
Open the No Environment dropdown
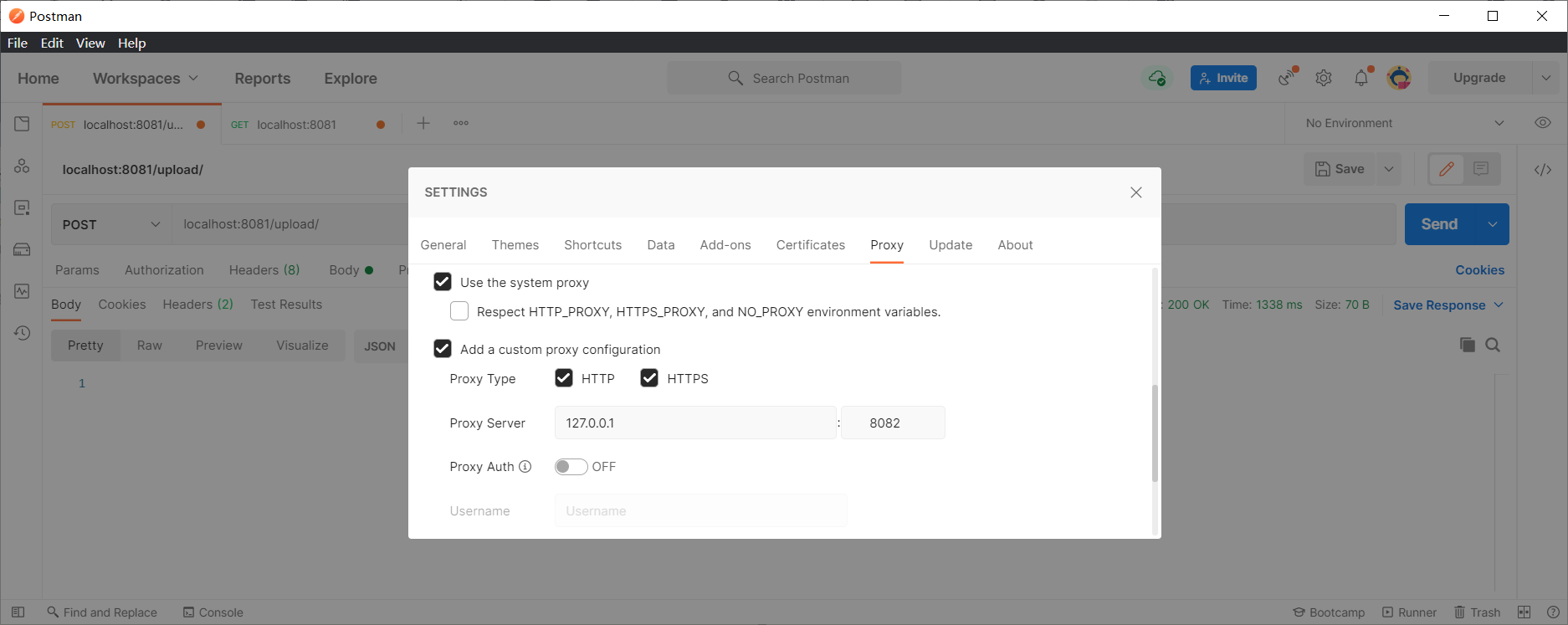click(1406, 123)
